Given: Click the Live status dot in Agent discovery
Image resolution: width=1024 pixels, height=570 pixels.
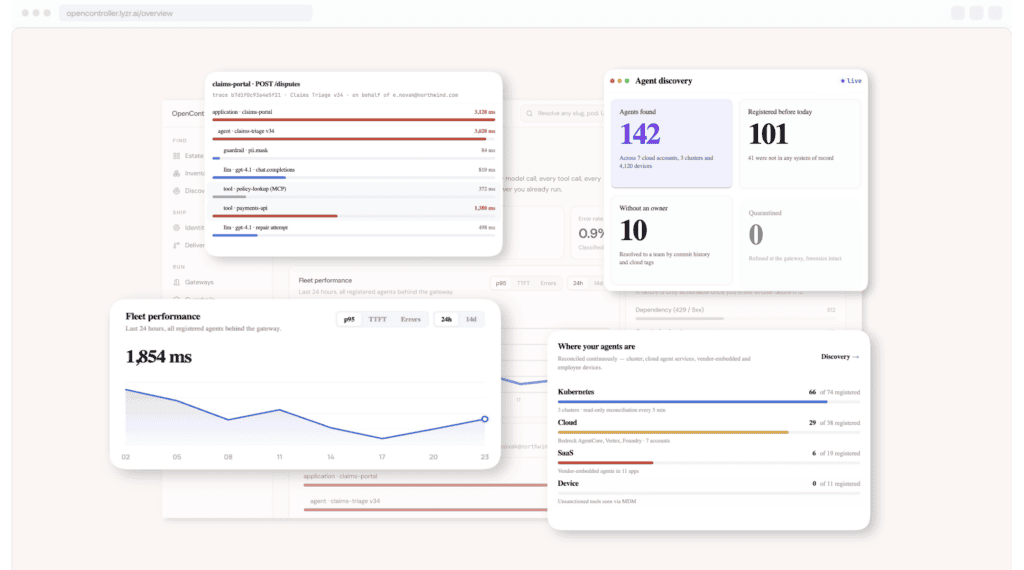Looking at the screenshot, I should tap(842, 81).
